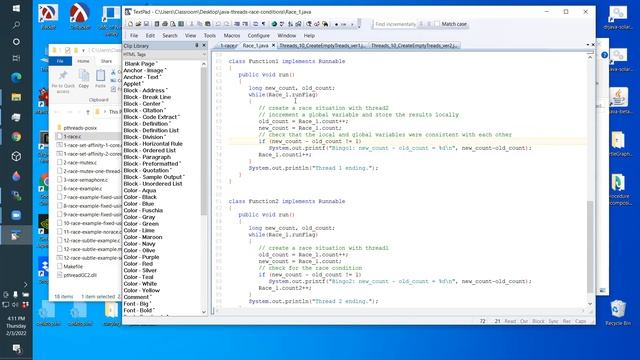Viewport: 640px width, 360px height.
Task: Open the Macros menu
Action: [x=232, y=36]
